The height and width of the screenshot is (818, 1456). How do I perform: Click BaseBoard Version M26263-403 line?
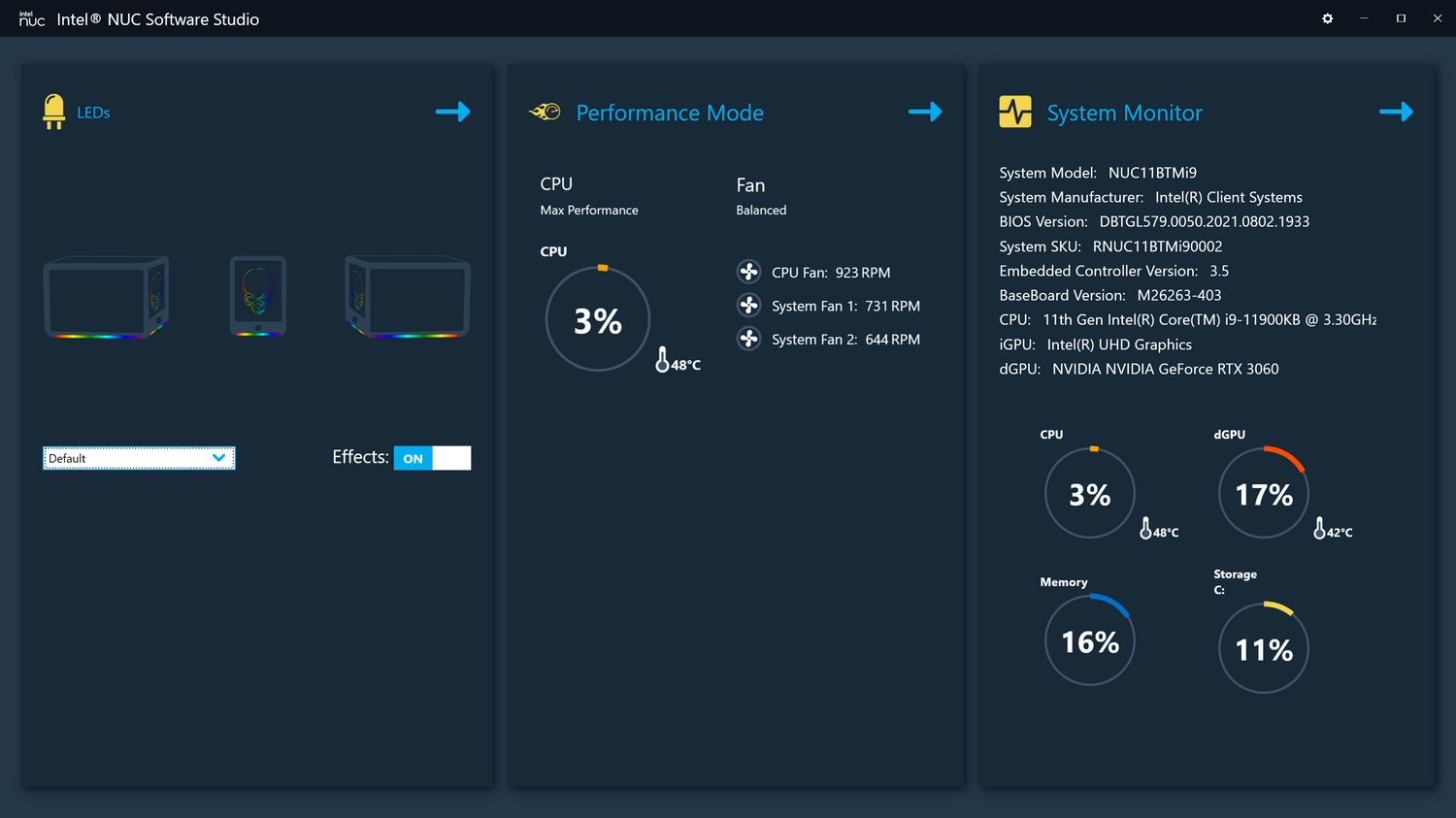[1110, 295]
